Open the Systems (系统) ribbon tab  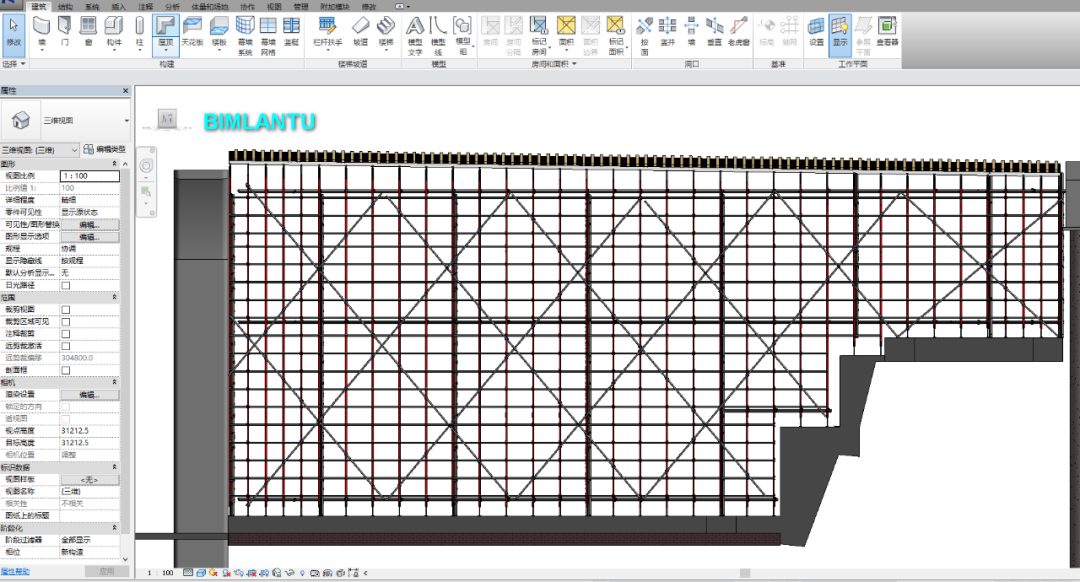click(92, 6)
